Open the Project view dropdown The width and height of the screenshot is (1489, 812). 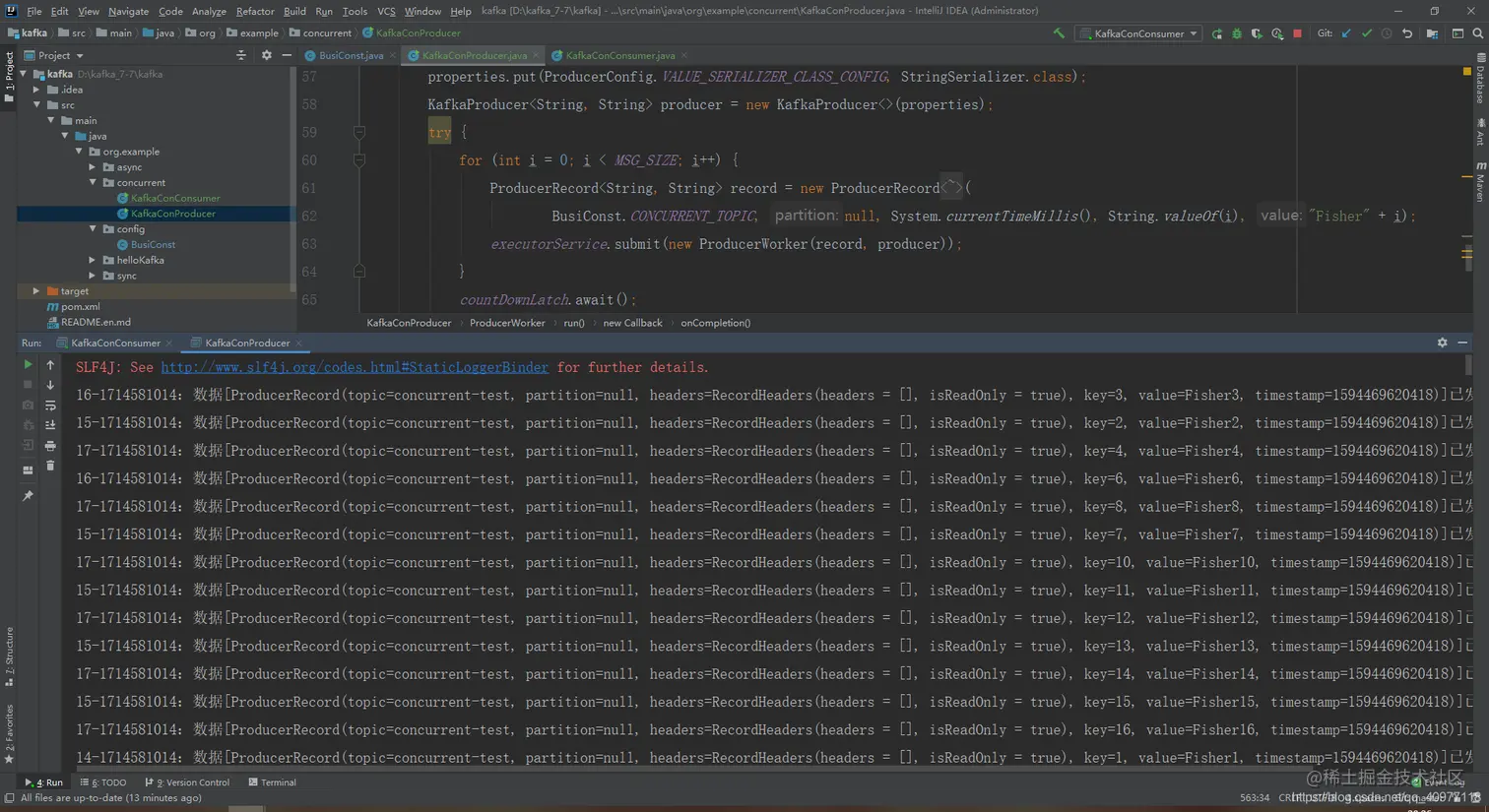53,55
